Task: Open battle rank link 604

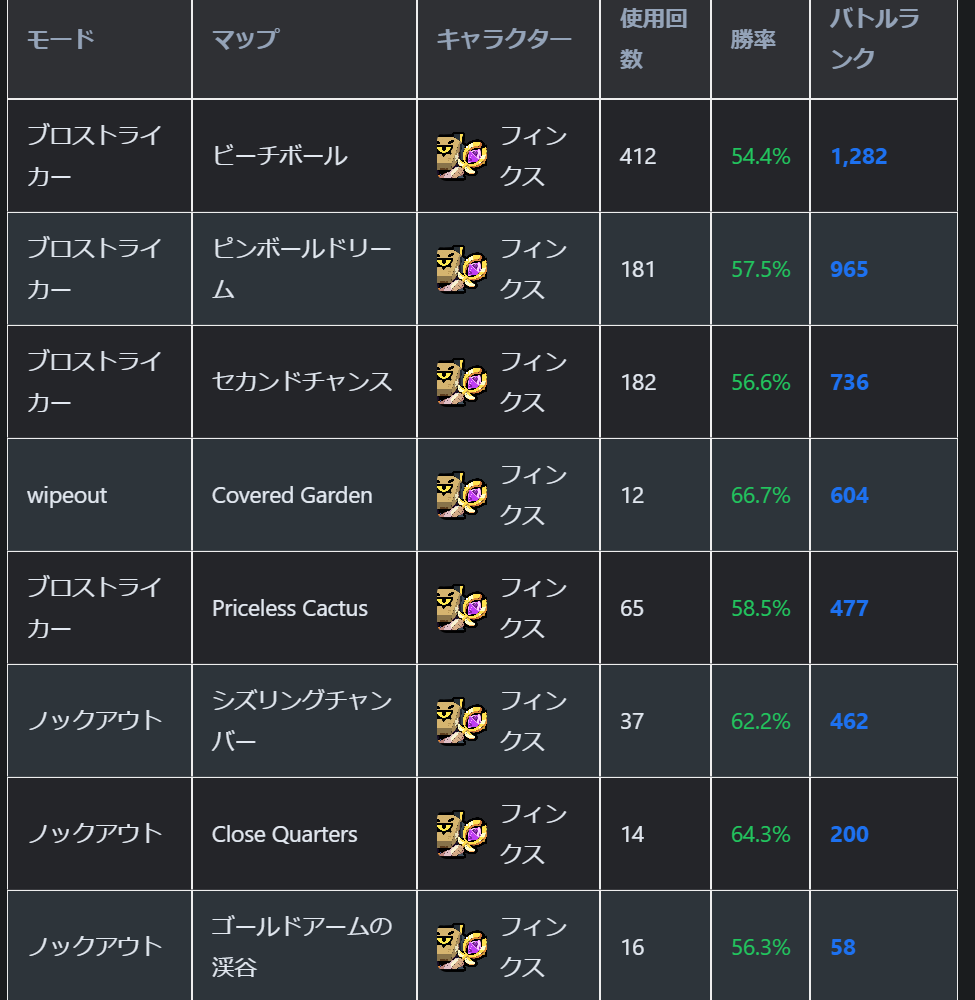Action: [x=849, y=495]
